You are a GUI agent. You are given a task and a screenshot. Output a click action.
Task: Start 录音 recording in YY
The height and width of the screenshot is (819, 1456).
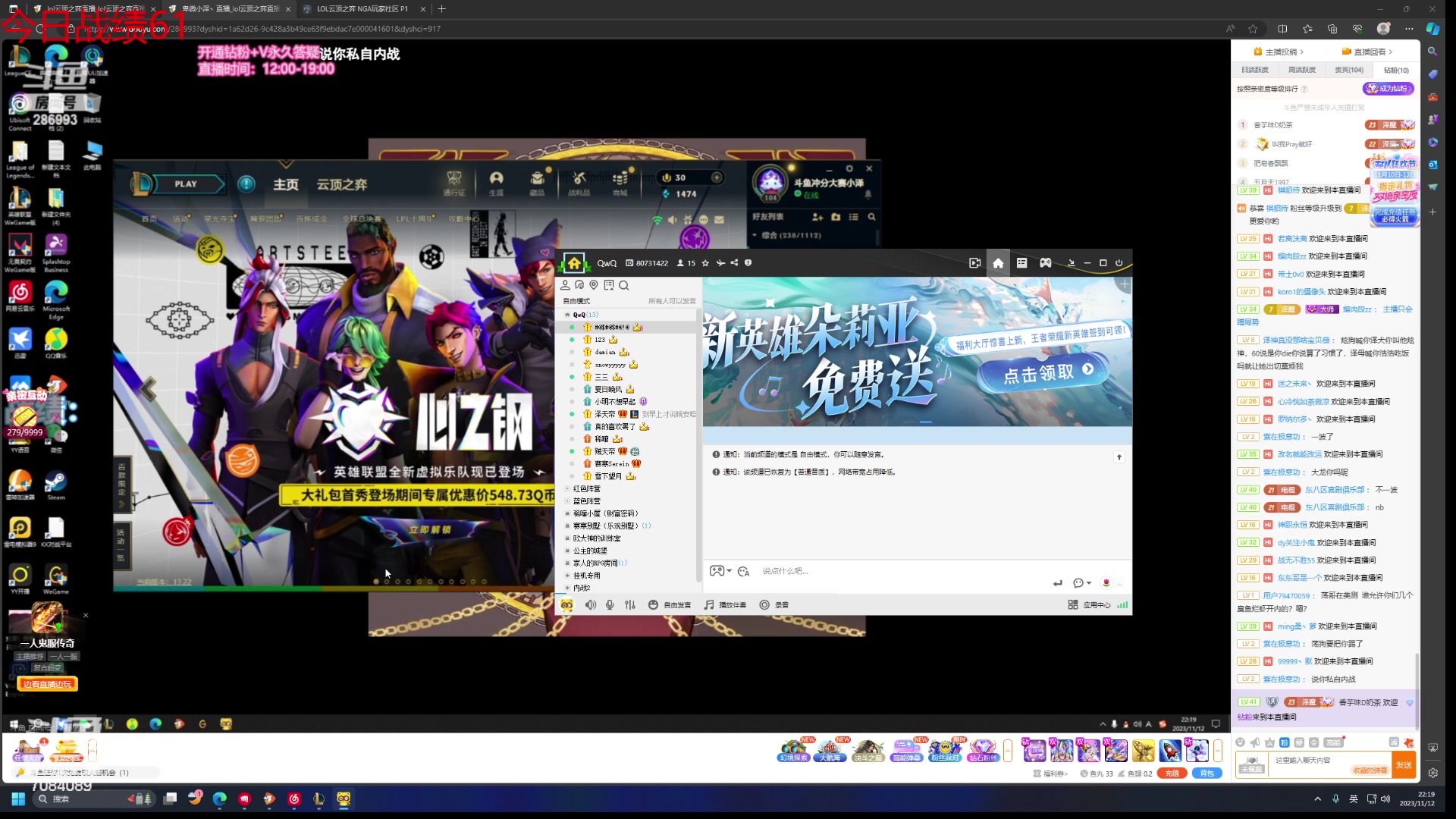(x=774, y=604)
